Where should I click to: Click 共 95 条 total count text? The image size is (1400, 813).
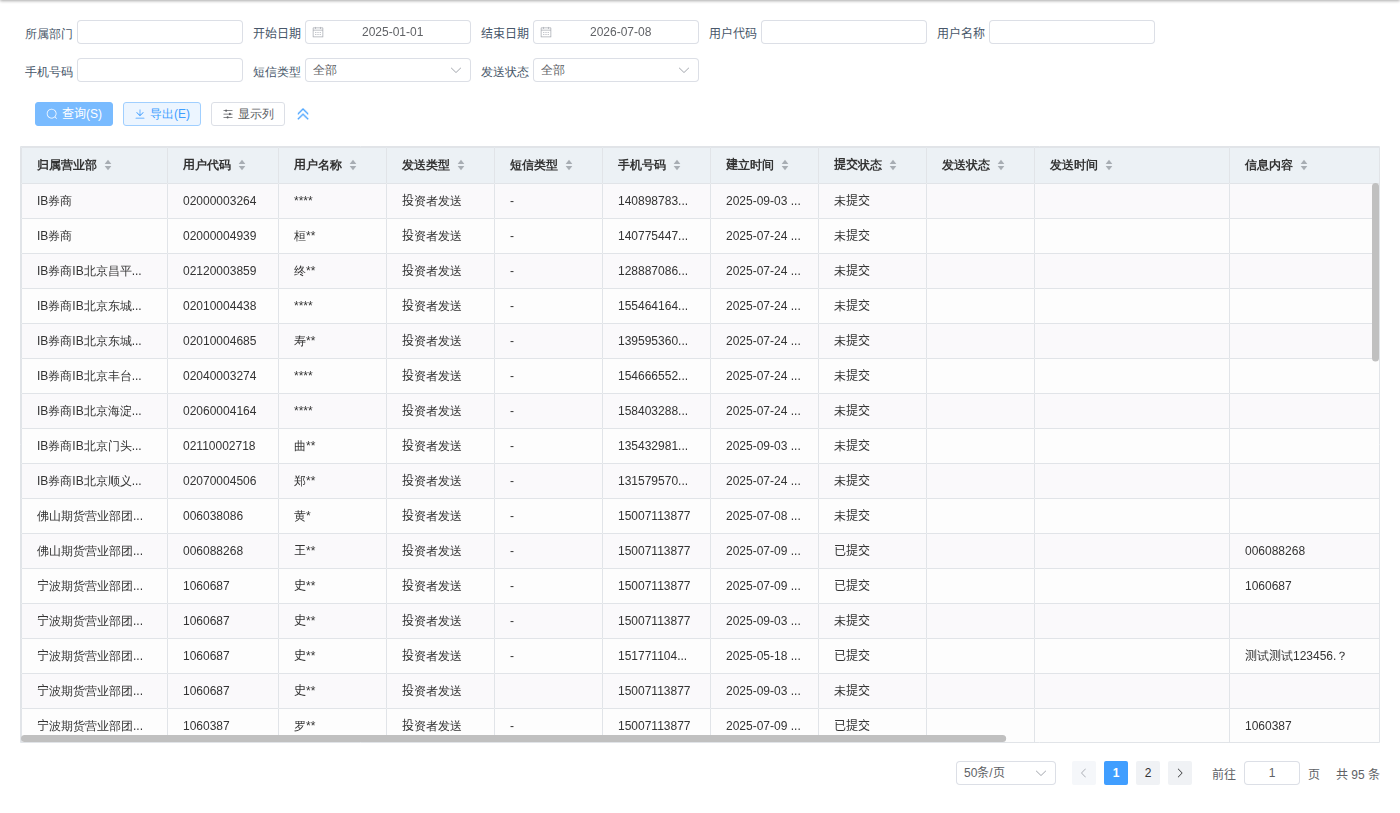tap(1358, 774)
